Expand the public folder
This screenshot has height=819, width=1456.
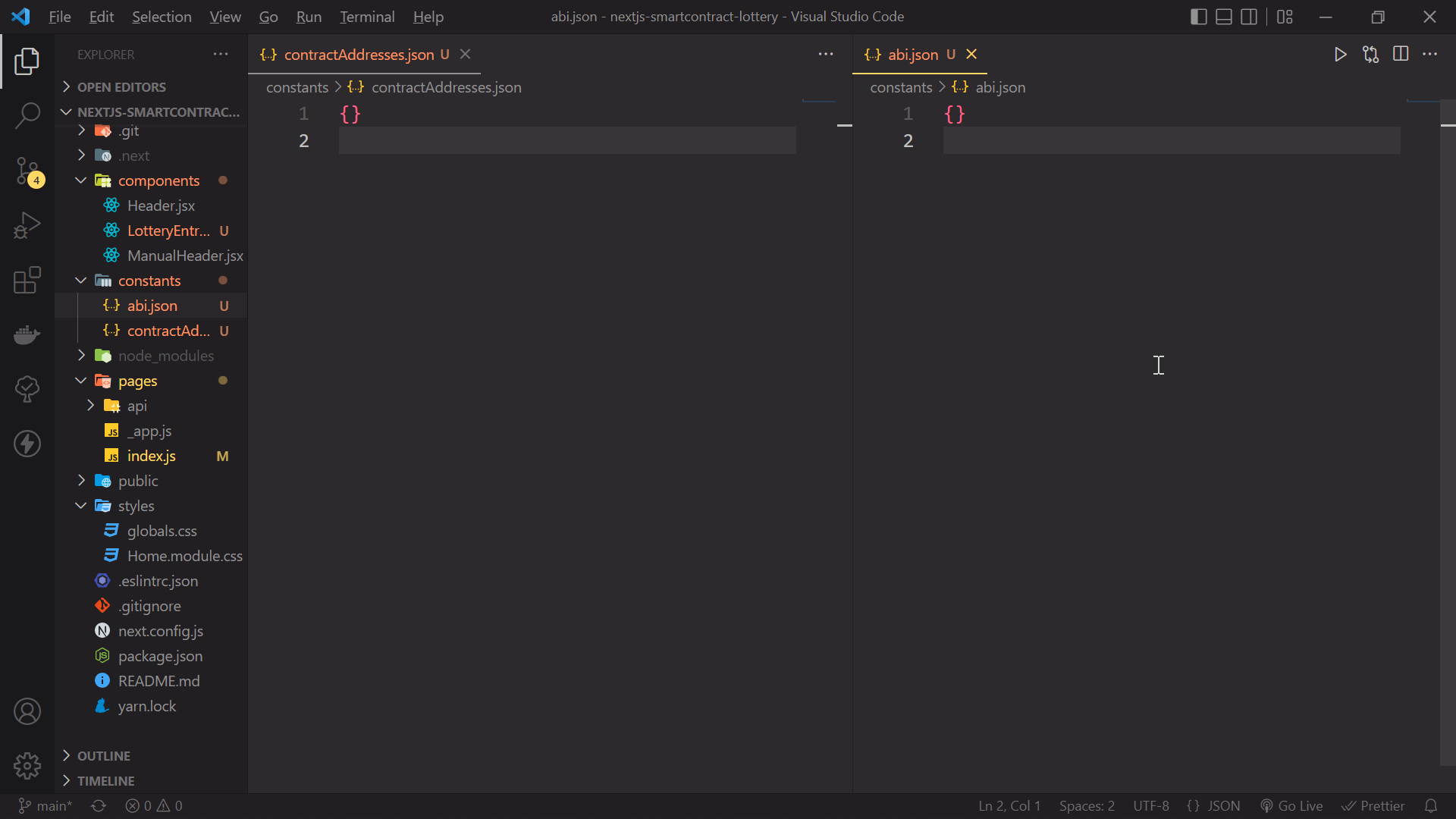tap(151, 481)
